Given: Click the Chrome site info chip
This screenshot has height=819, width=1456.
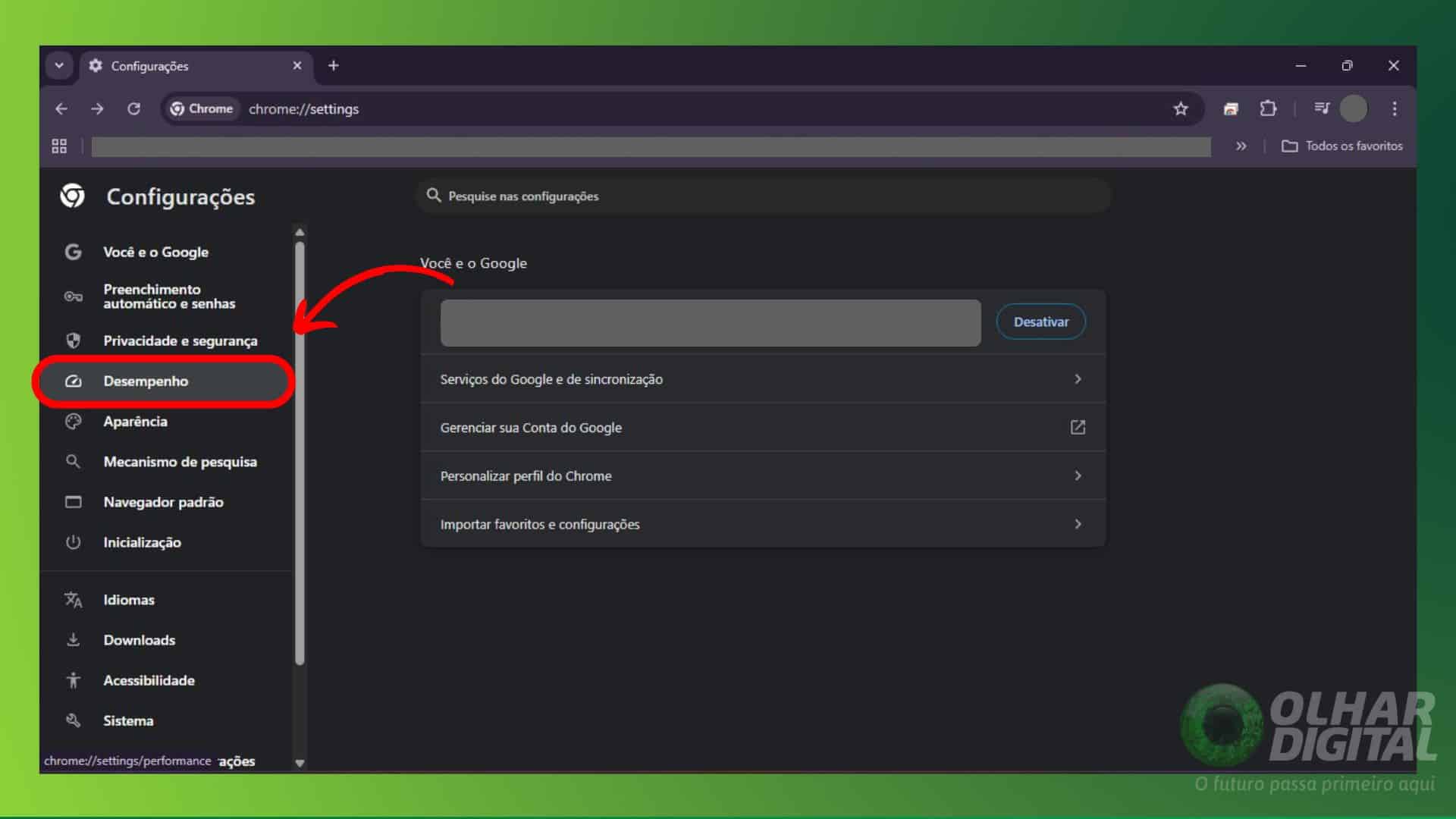Looking at the screenshot, I should click(x=202, y=109).
